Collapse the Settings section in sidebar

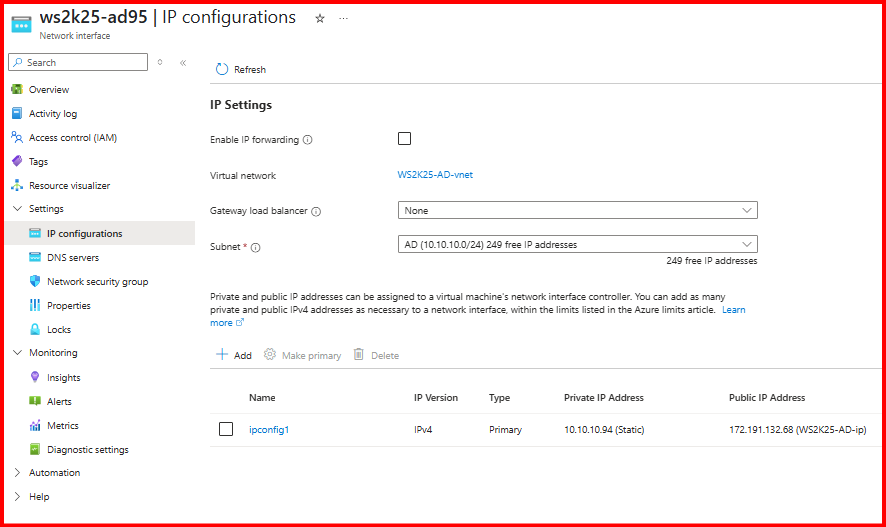[17, 209]
